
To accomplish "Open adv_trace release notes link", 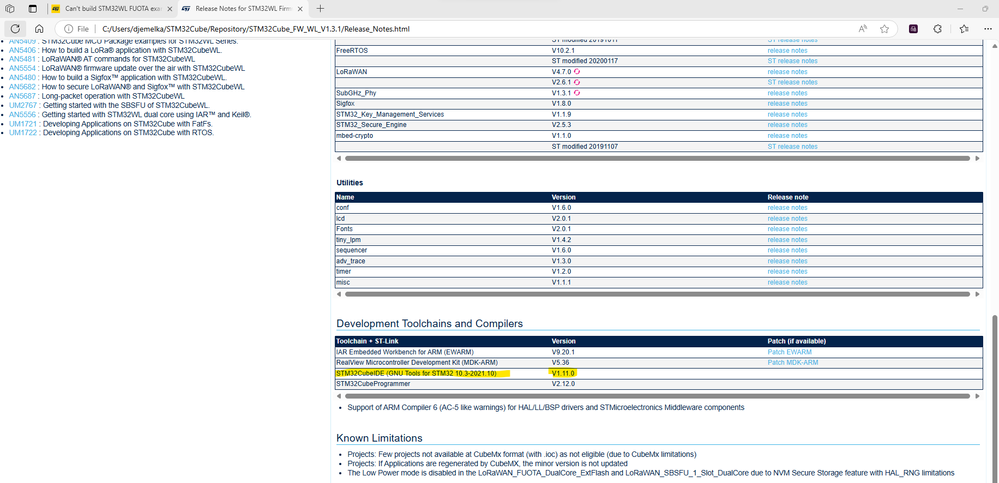I will point(787,261).
